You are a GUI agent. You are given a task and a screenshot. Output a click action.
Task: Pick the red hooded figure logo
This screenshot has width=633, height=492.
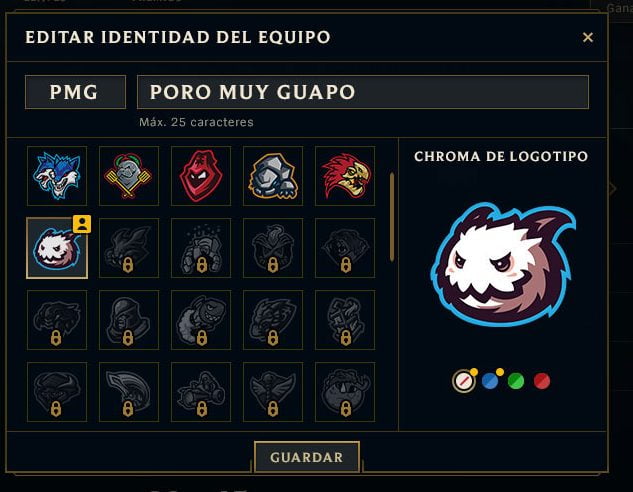201,176
